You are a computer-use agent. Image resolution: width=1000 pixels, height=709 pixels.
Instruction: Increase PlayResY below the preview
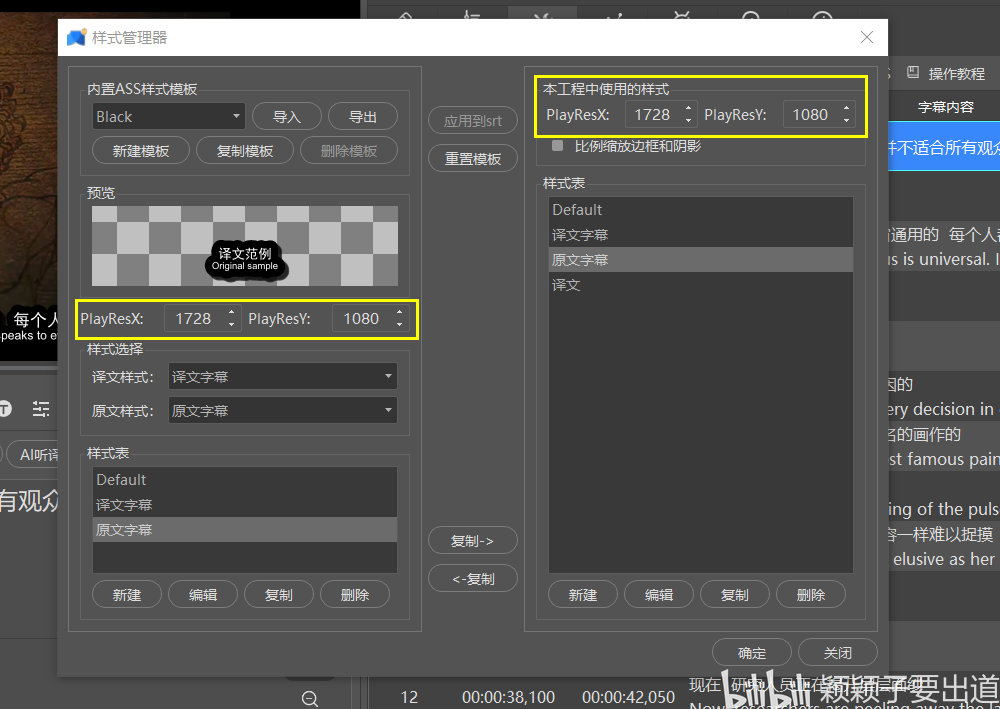[399, 312]
